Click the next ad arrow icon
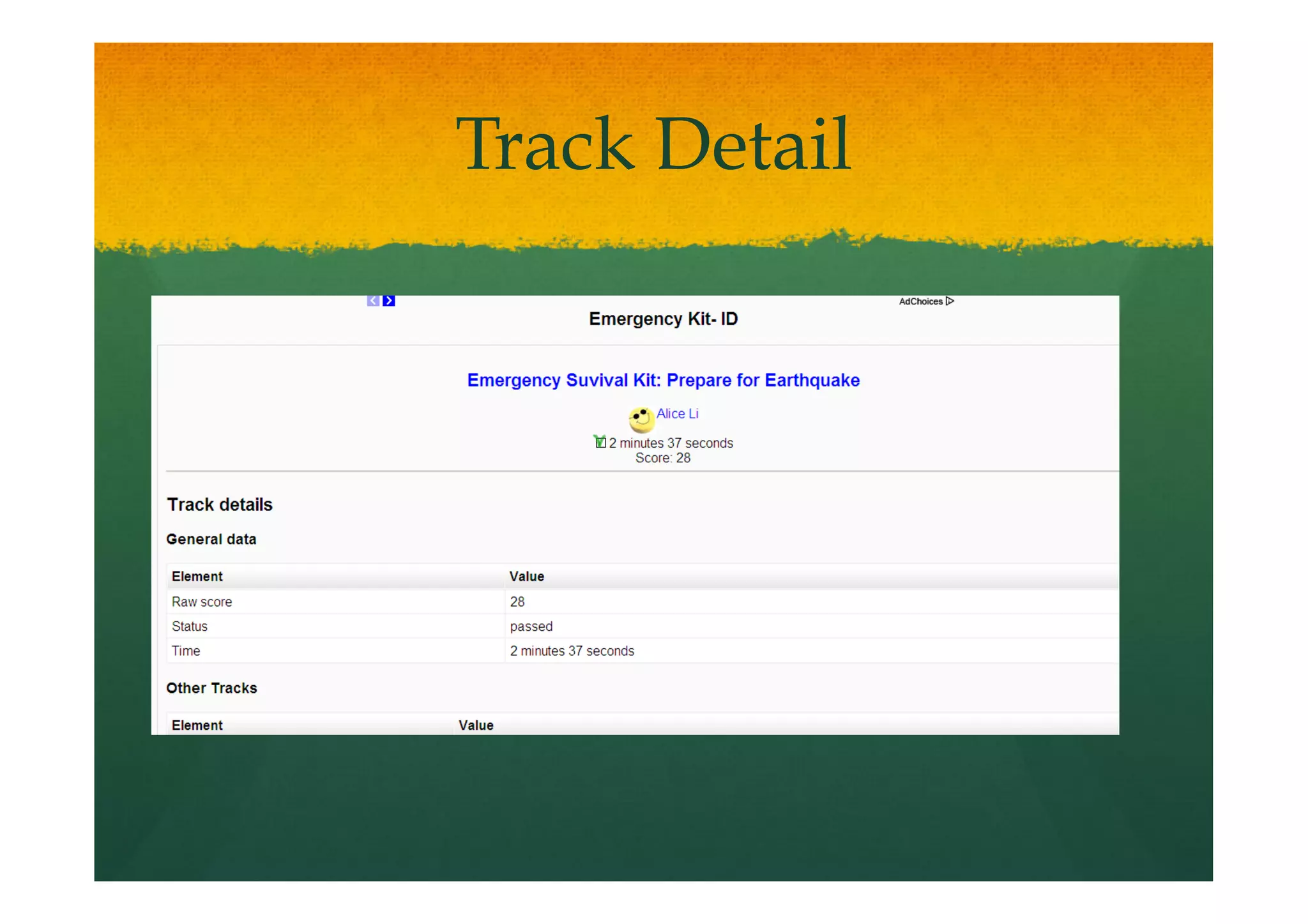This screenshot has height=924, width=1308. coord(388,301)
